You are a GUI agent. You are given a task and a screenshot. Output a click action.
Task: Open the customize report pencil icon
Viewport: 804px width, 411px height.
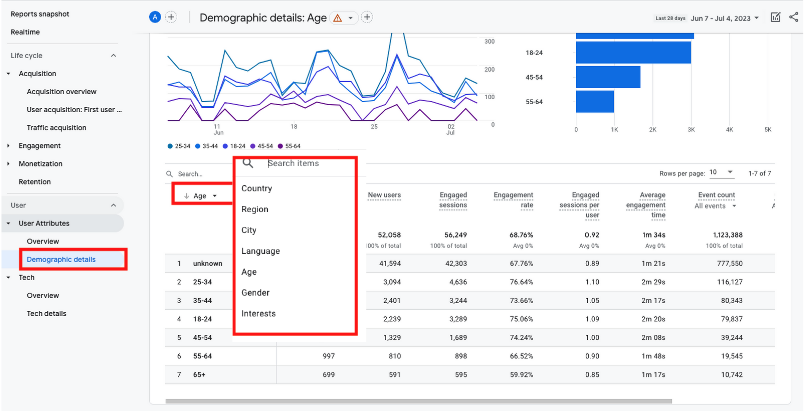point(776,17)
